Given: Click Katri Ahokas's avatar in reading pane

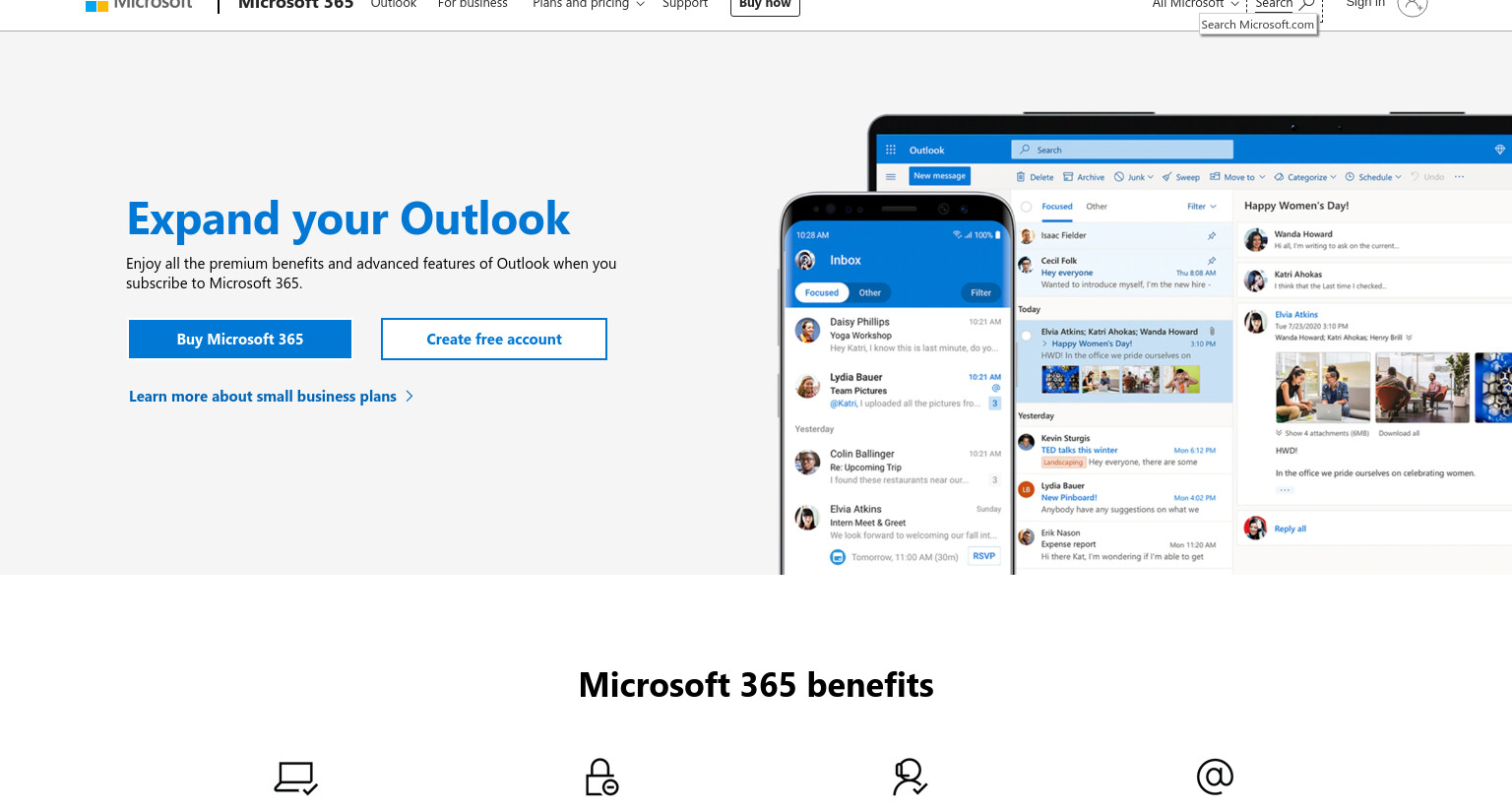Looking at the screenshot, I should (1255, 281).
